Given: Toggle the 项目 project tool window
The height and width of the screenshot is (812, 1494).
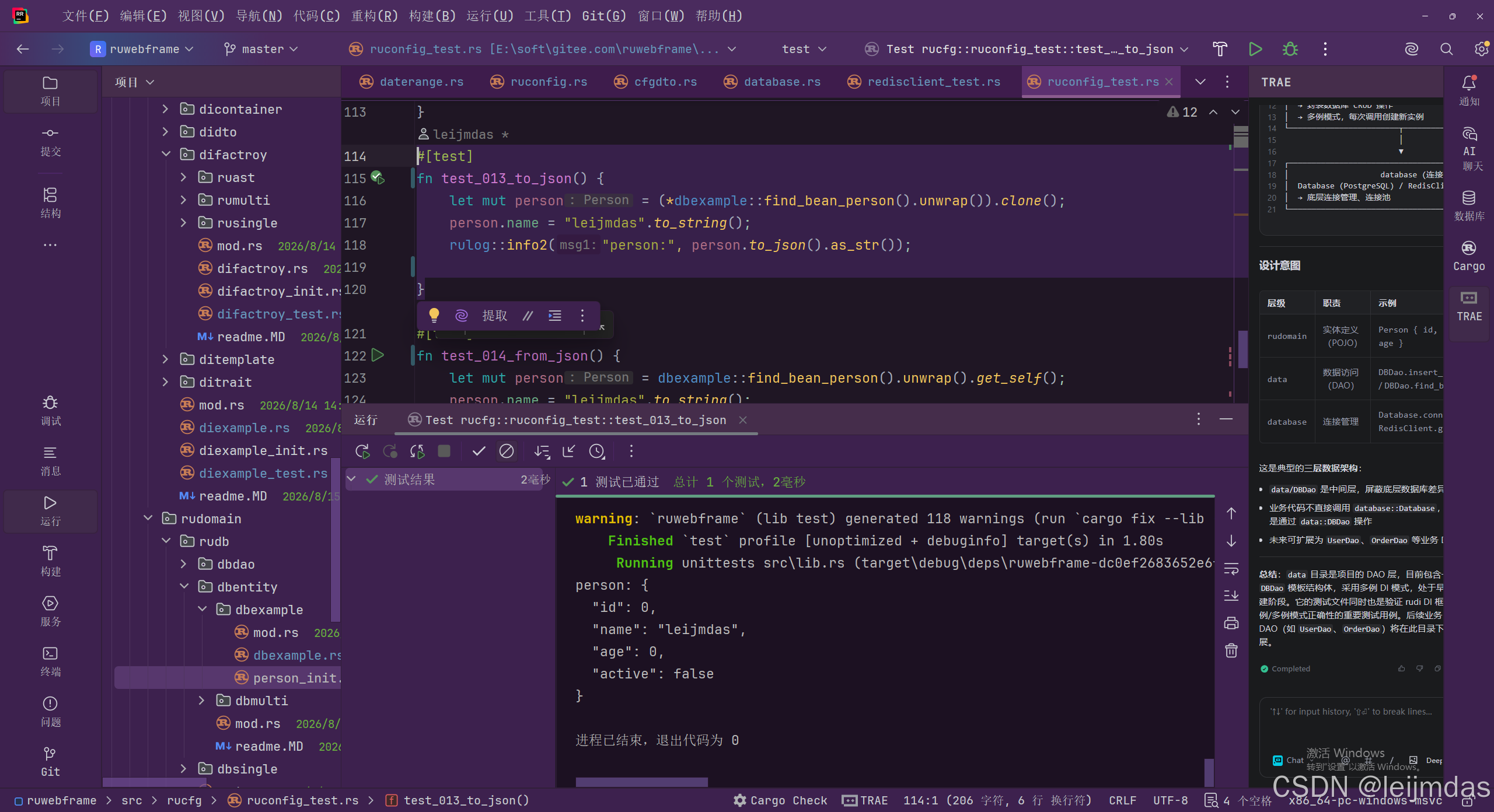Looking at the screenshot, I should point(51,91).
